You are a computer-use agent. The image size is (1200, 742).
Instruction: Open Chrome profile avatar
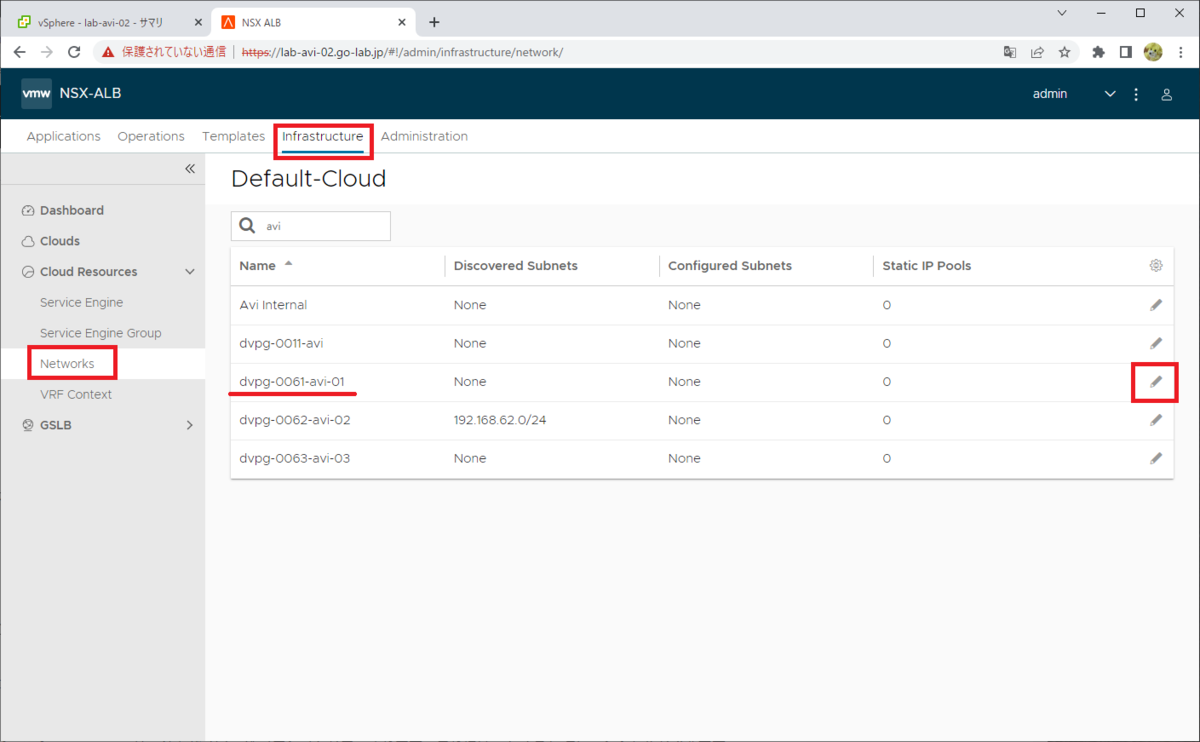point(1153,52)
